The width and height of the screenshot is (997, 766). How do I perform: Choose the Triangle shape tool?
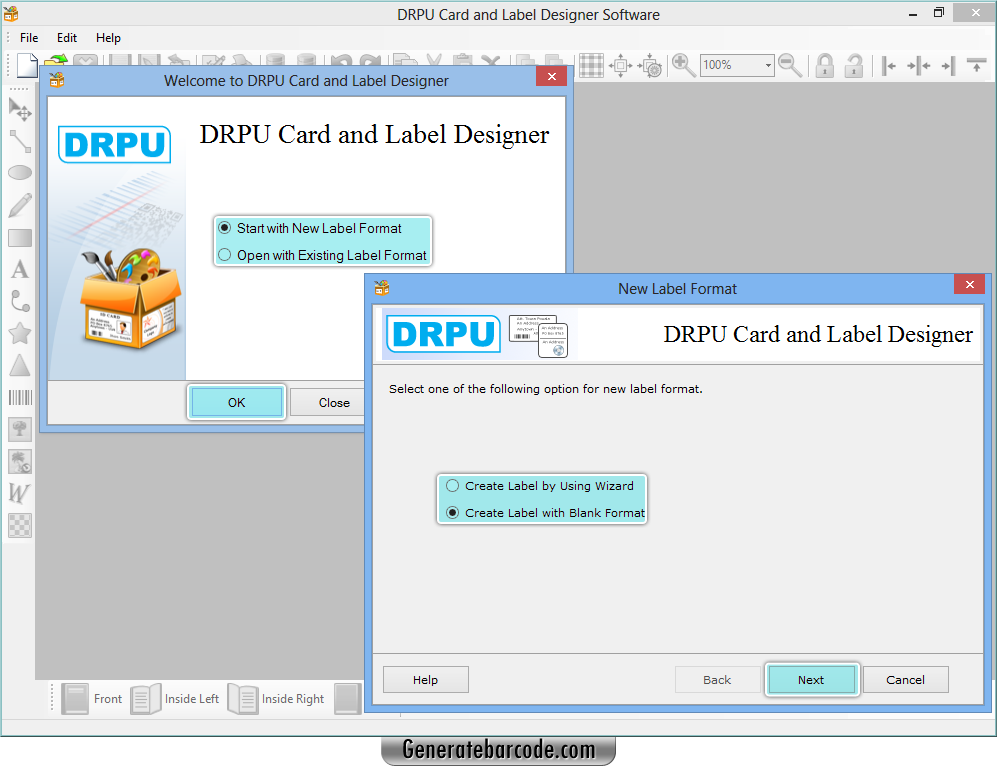click(20, 365)
